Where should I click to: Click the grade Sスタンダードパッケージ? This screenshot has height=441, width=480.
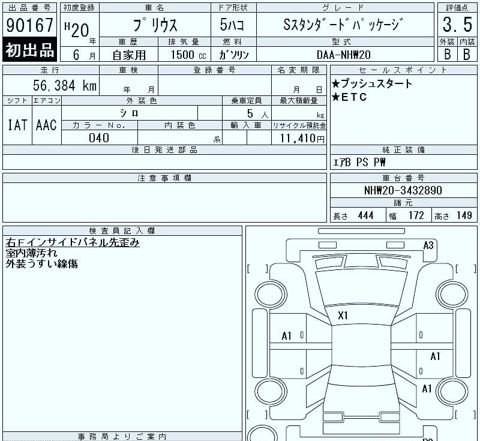(x=343, y=25)
